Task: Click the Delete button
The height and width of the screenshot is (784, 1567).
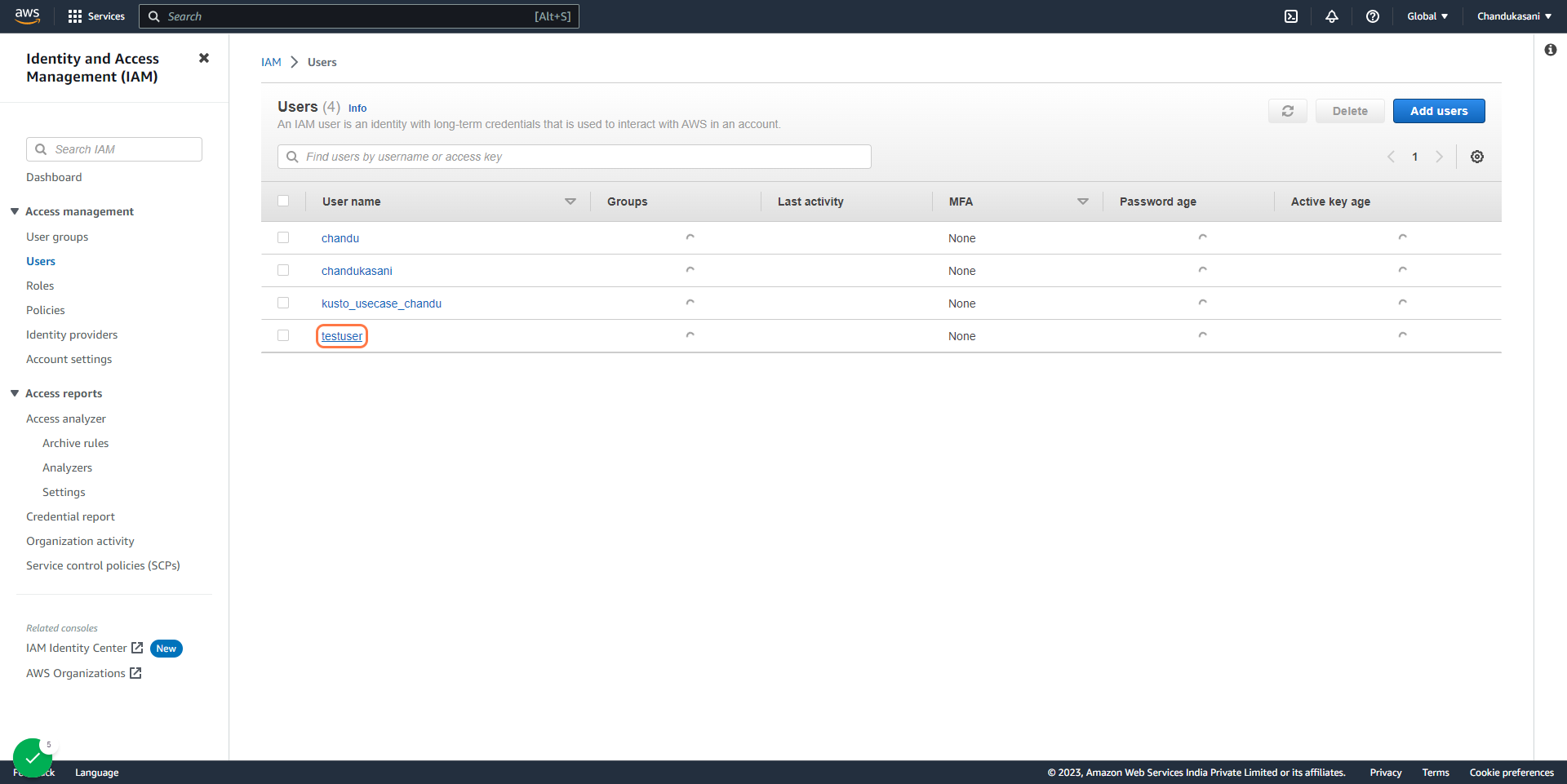Action: click(1350, 111)
